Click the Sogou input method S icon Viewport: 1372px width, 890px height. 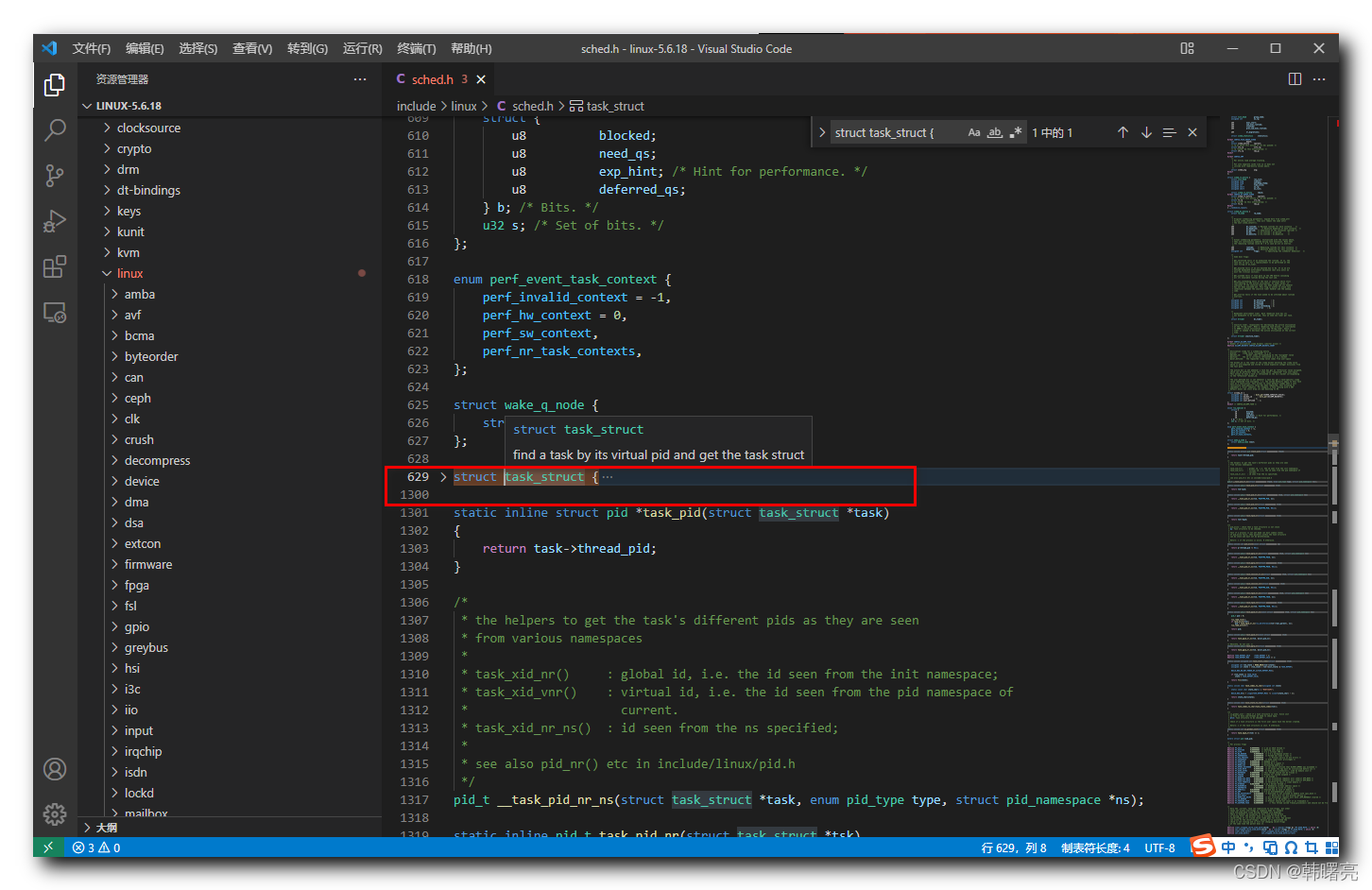click(x=1203, y=847)
